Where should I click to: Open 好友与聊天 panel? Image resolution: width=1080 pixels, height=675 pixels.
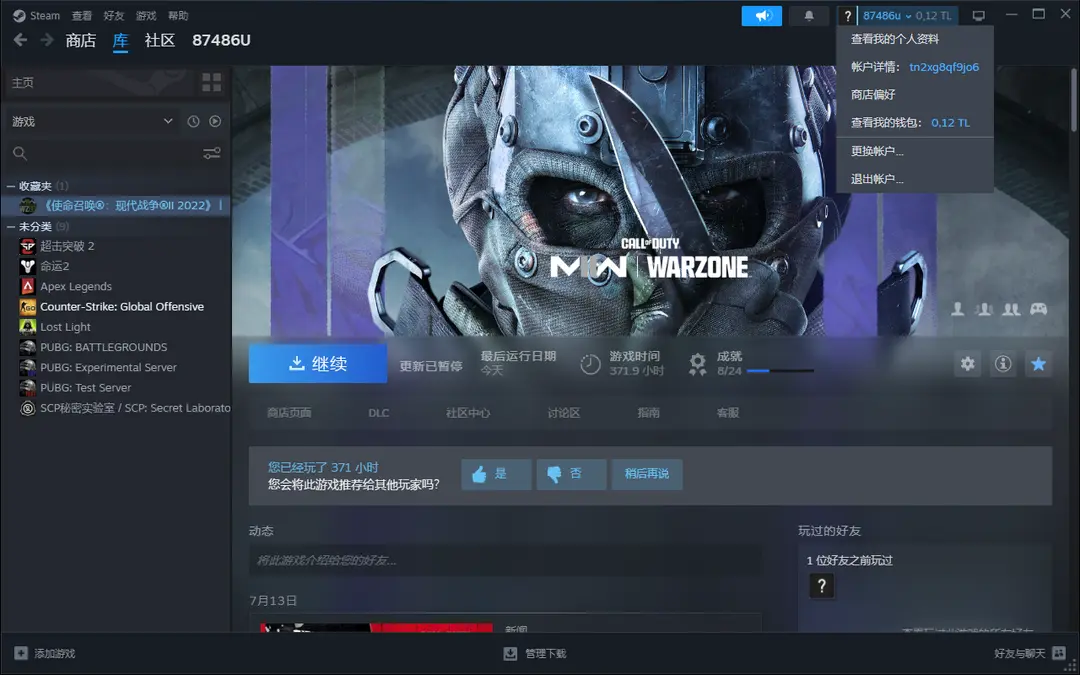[x=1028, y=653]
